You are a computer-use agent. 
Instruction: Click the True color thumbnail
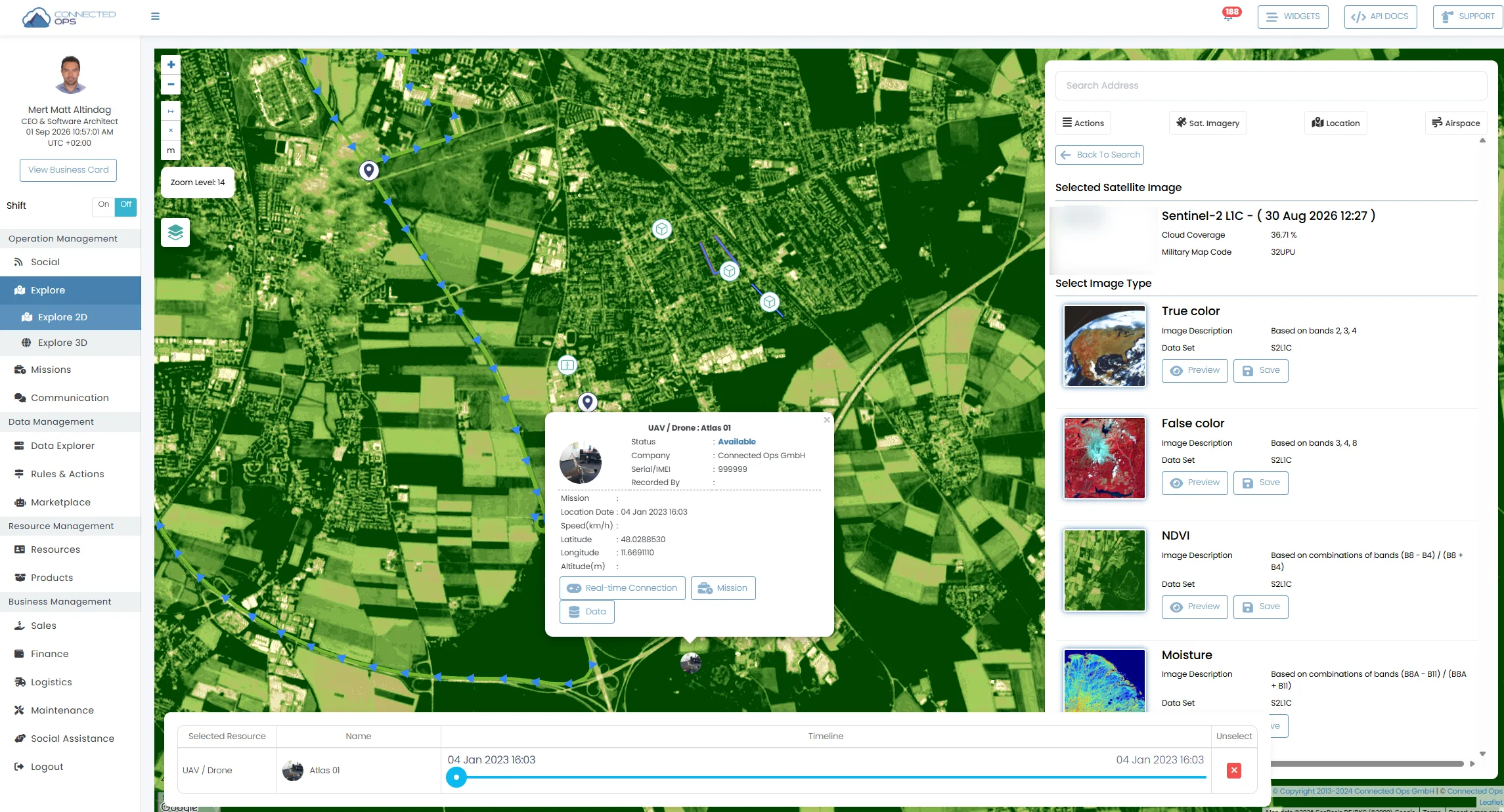pos(1105,346)
